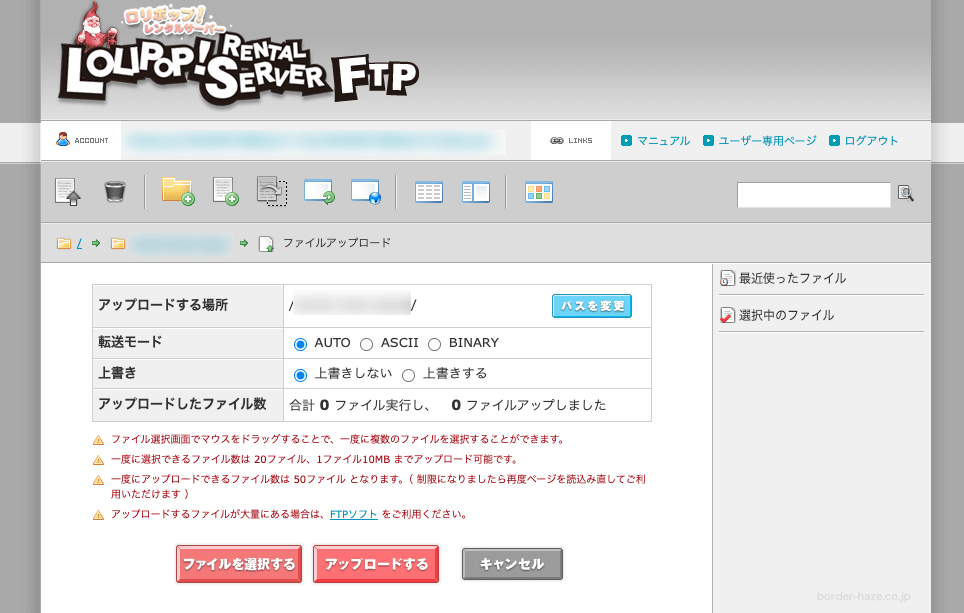
Task: Click the reload window icon in the toolbar
Action: [319, 191]
